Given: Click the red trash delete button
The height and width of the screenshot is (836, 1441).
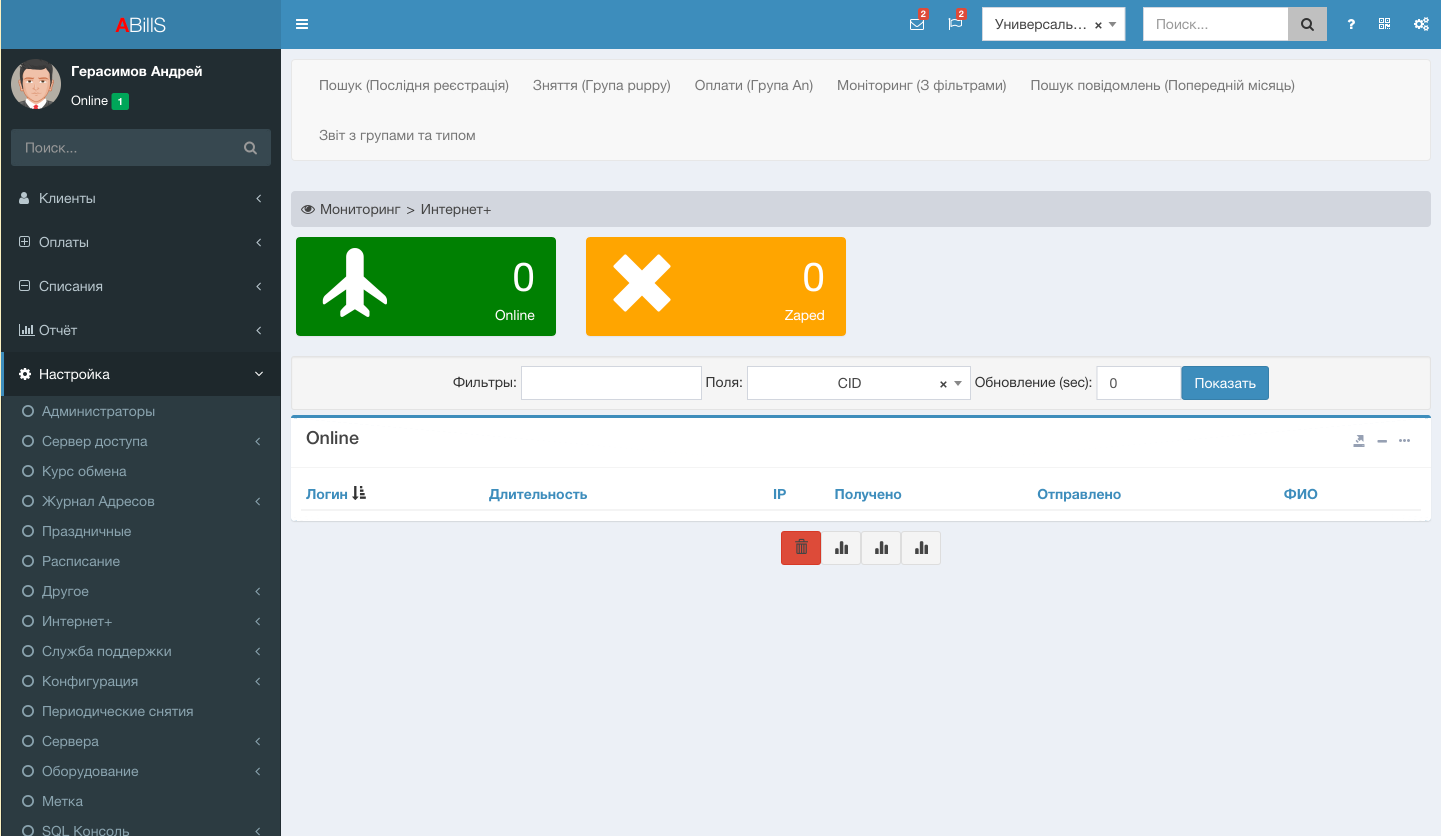Looking at the screenshot, I should coord(801,548).
